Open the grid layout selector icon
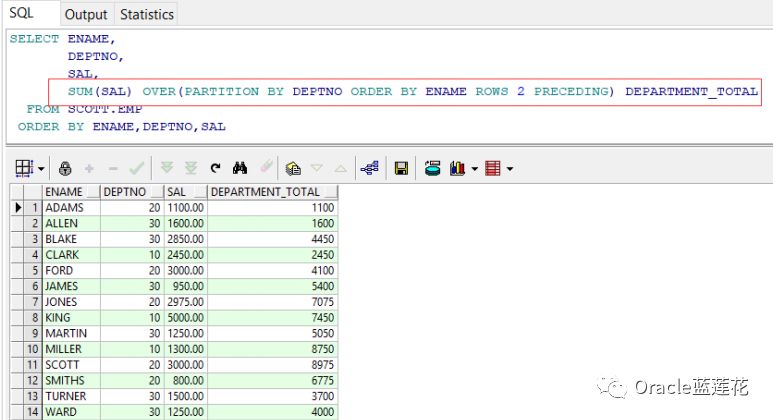773x420 pixels. [x=24, y=168]
